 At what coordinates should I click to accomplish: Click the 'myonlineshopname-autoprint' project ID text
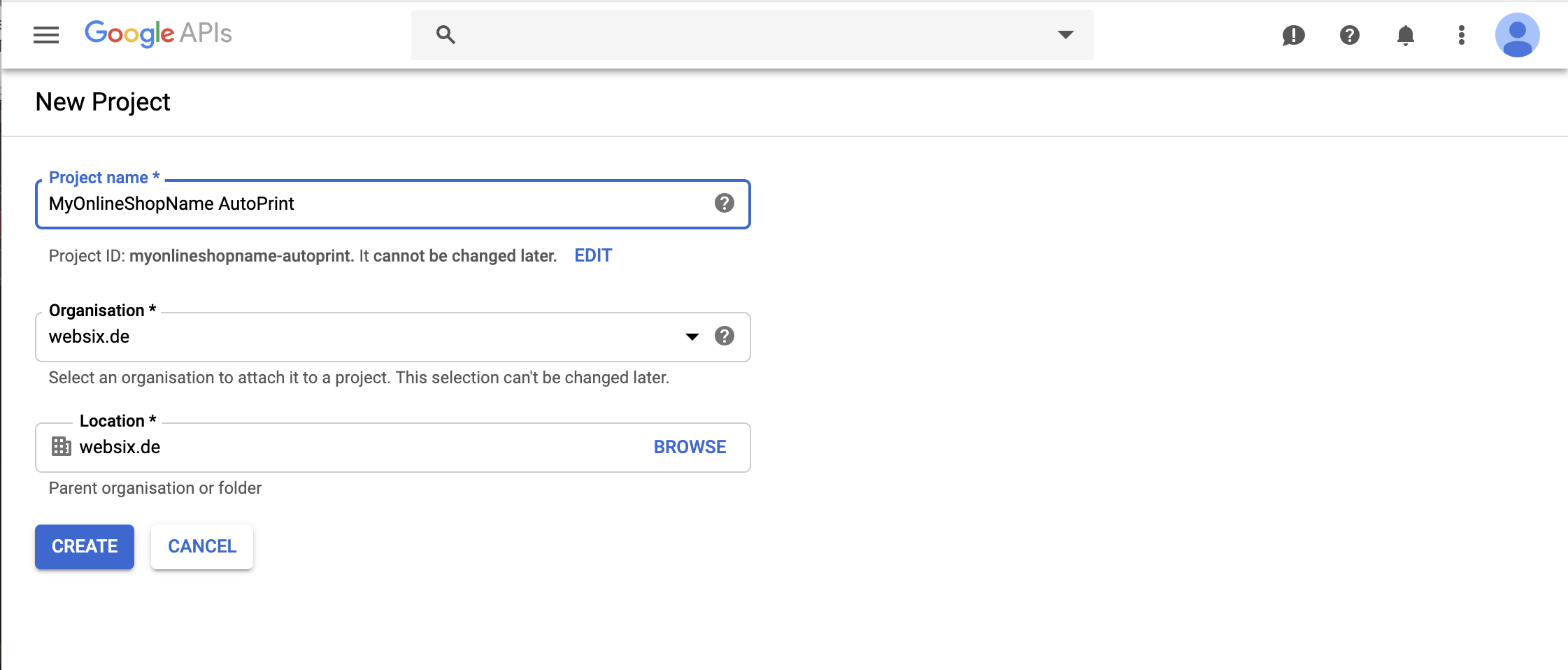(241, 256)
